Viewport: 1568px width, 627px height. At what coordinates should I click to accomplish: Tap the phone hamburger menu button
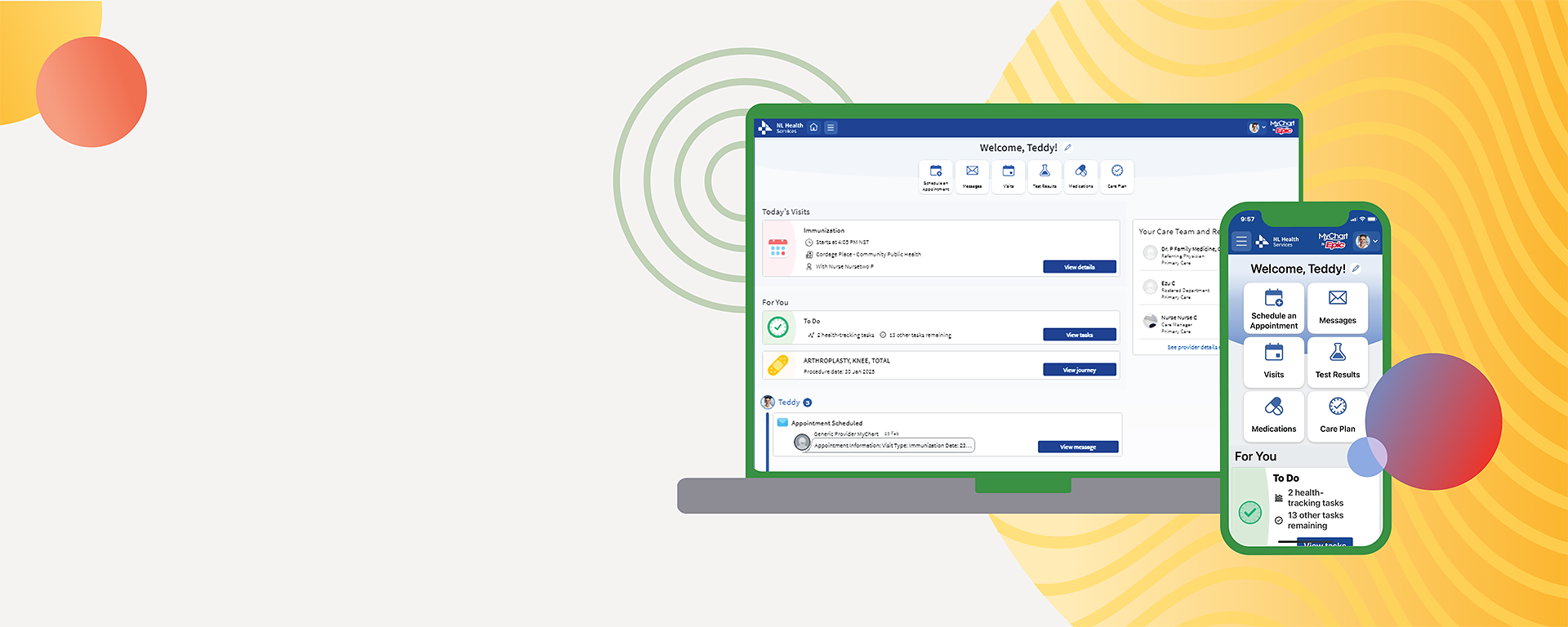[1241, 242]
